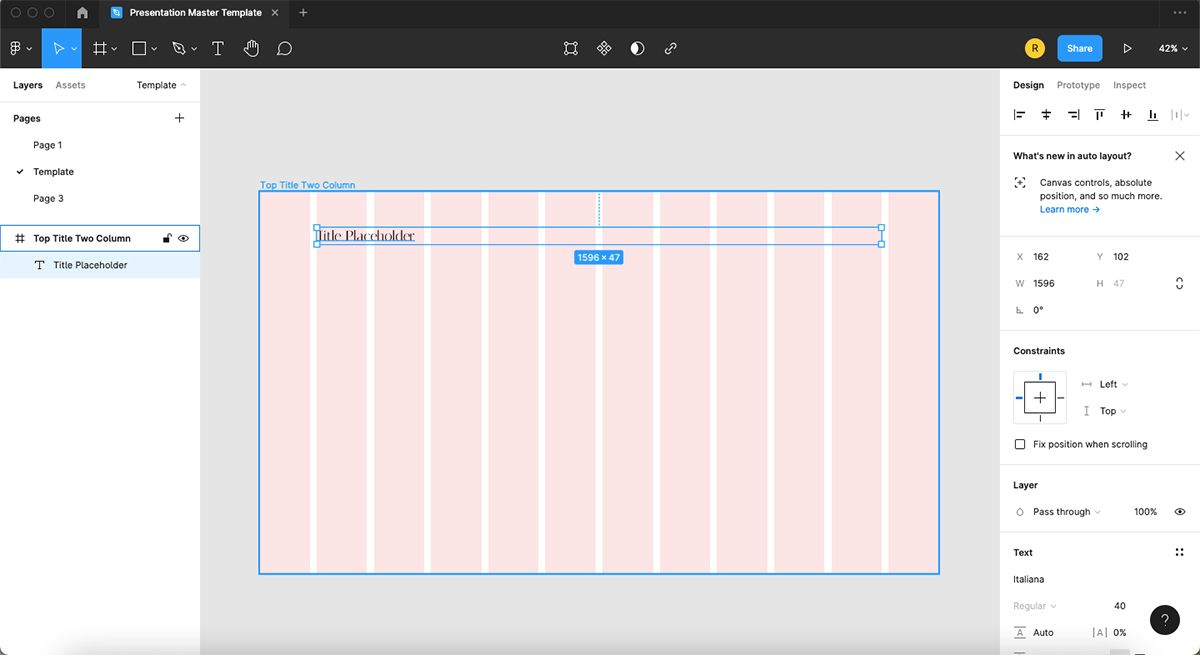Hide the Top Title Two Column frame
Viewport: 1200px width, 655px height.
(183, 238)
